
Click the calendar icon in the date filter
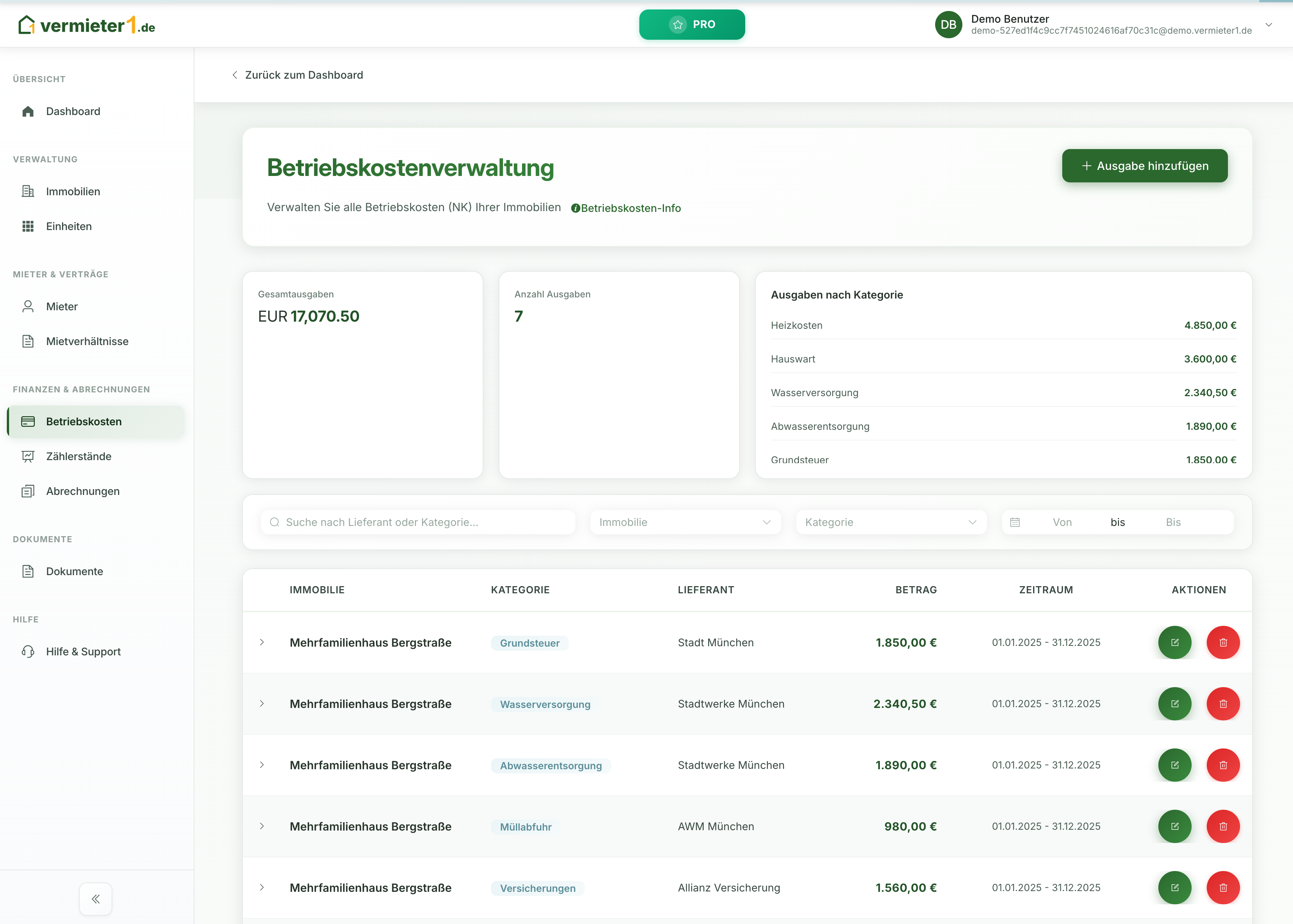[x=1016, y=522]
